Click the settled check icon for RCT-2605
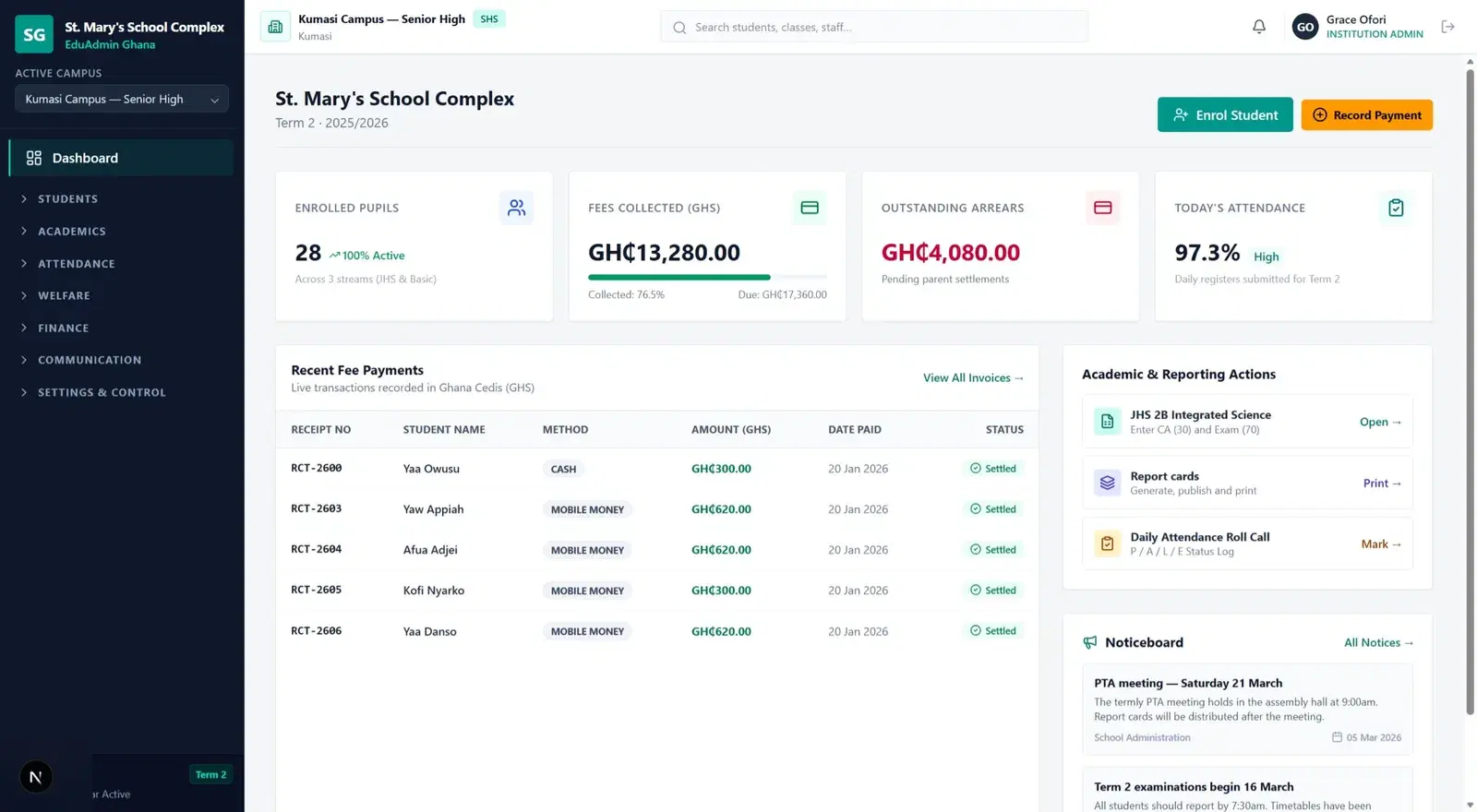Viewport: 1477px width, 812px height. (975, 591)
